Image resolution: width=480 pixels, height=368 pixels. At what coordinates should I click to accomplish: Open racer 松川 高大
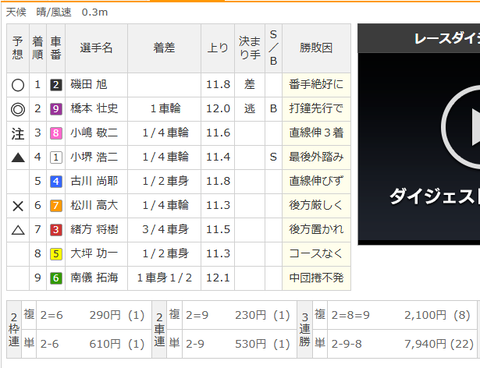pyautogui.click(x=94, y=205)
